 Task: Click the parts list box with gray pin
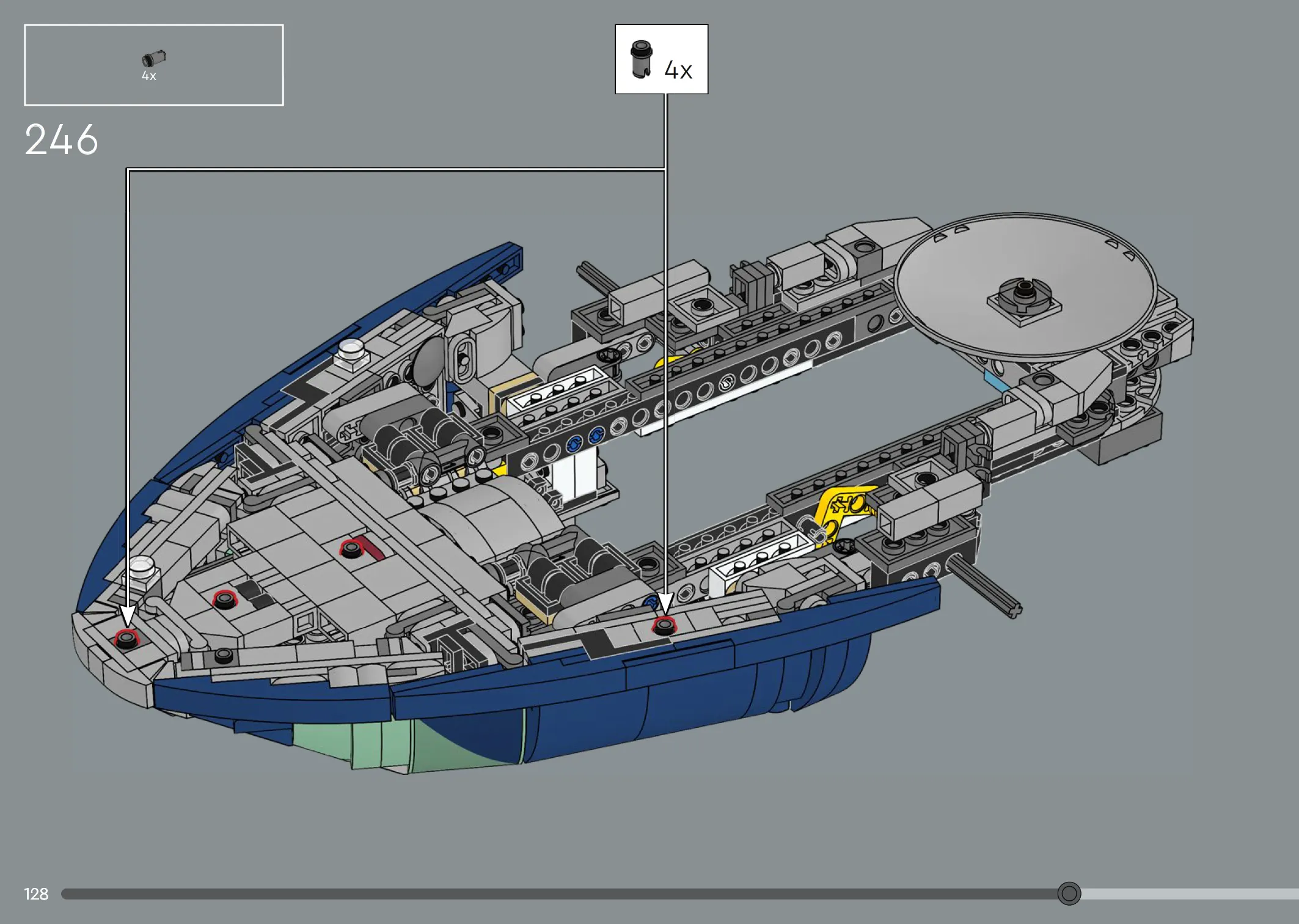(154, 65)
